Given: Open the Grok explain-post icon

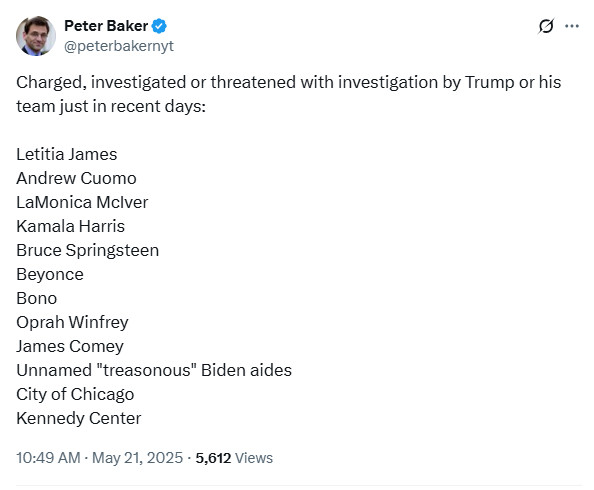Looking at the screenshot, I should [x=546, y=26].
